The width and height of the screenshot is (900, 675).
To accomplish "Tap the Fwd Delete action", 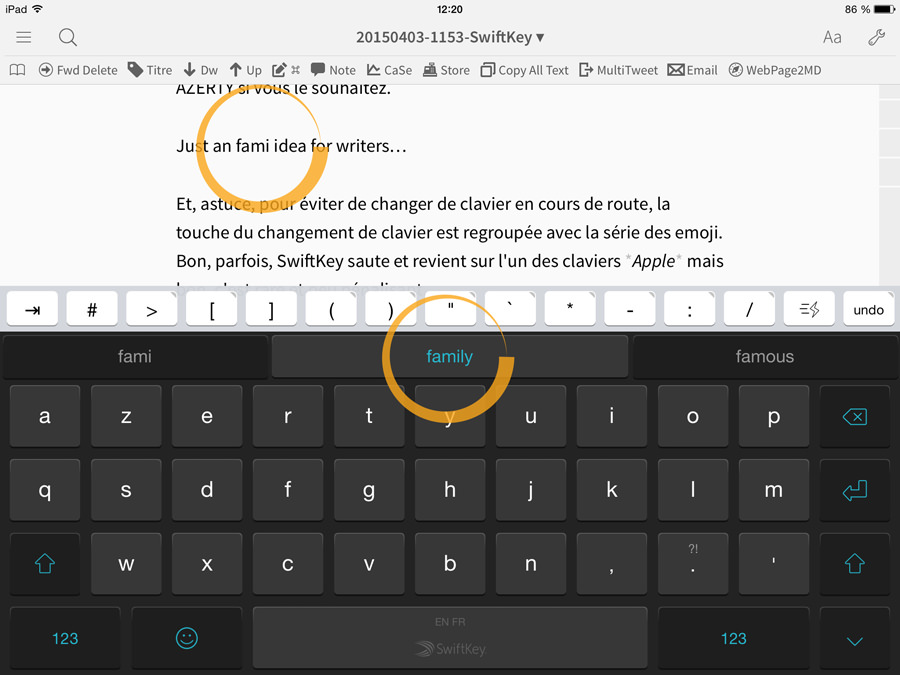I will tap(78, 70).
